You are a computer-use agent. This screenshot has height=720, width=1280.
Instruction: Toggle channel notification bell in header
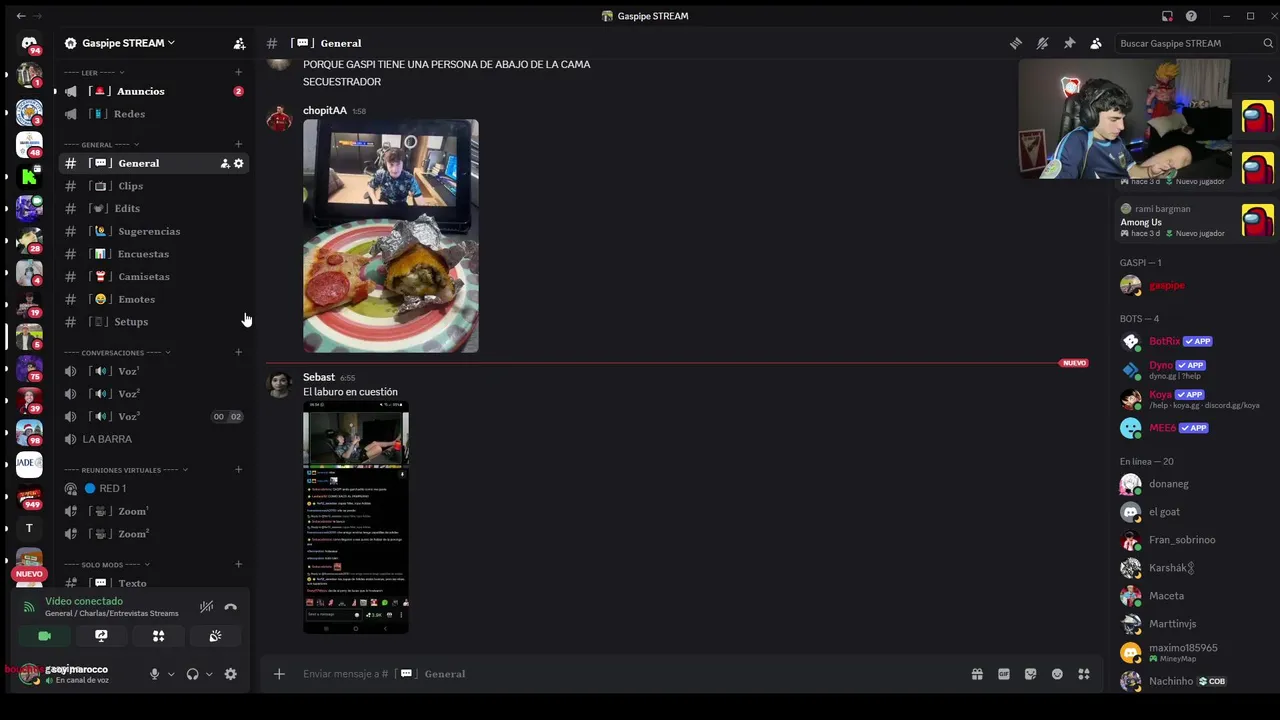[x=1042, y=43]
